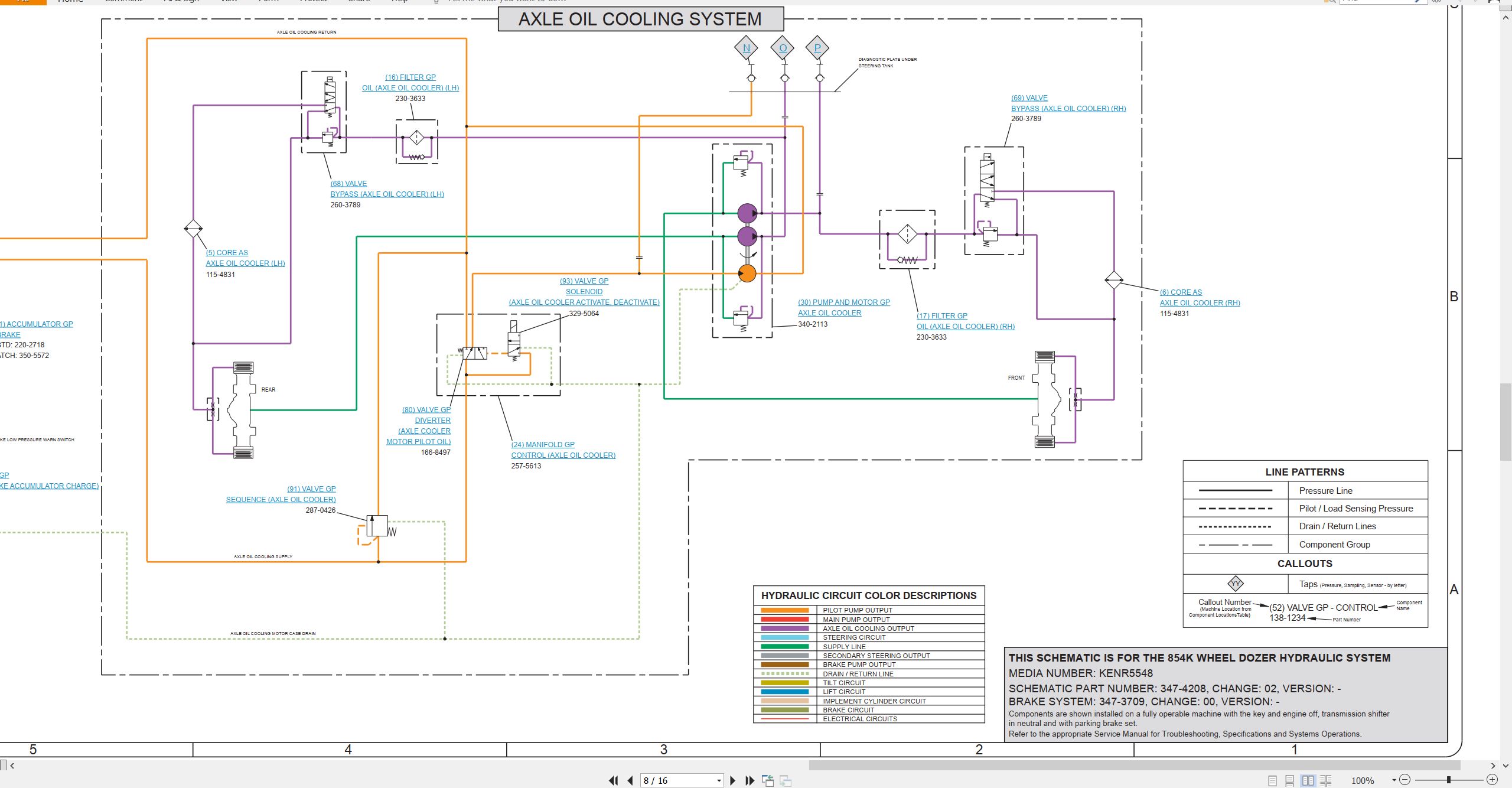Click the zoom in plus button
The height and width of the screenshot is (788, 1512).
click(x=1492, y=780)
